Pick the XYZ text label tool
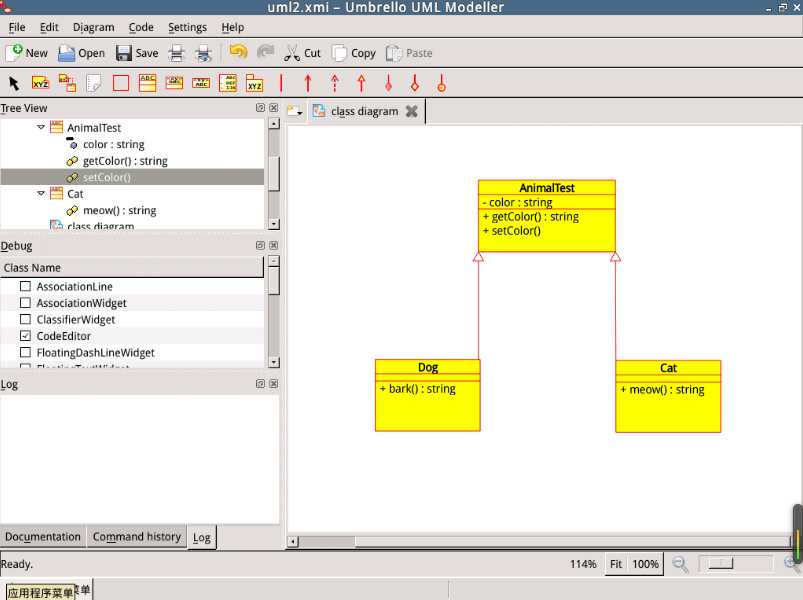The width and height of the screenshot is (803, 600). coord(40,83)
